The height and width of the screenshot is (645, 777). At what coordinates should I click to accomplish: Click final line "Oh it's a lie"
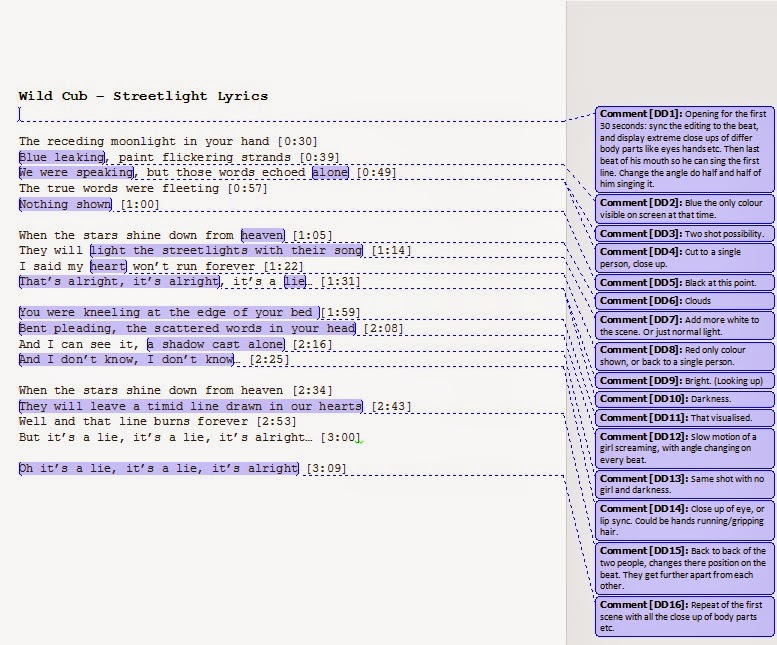(159, 469)
